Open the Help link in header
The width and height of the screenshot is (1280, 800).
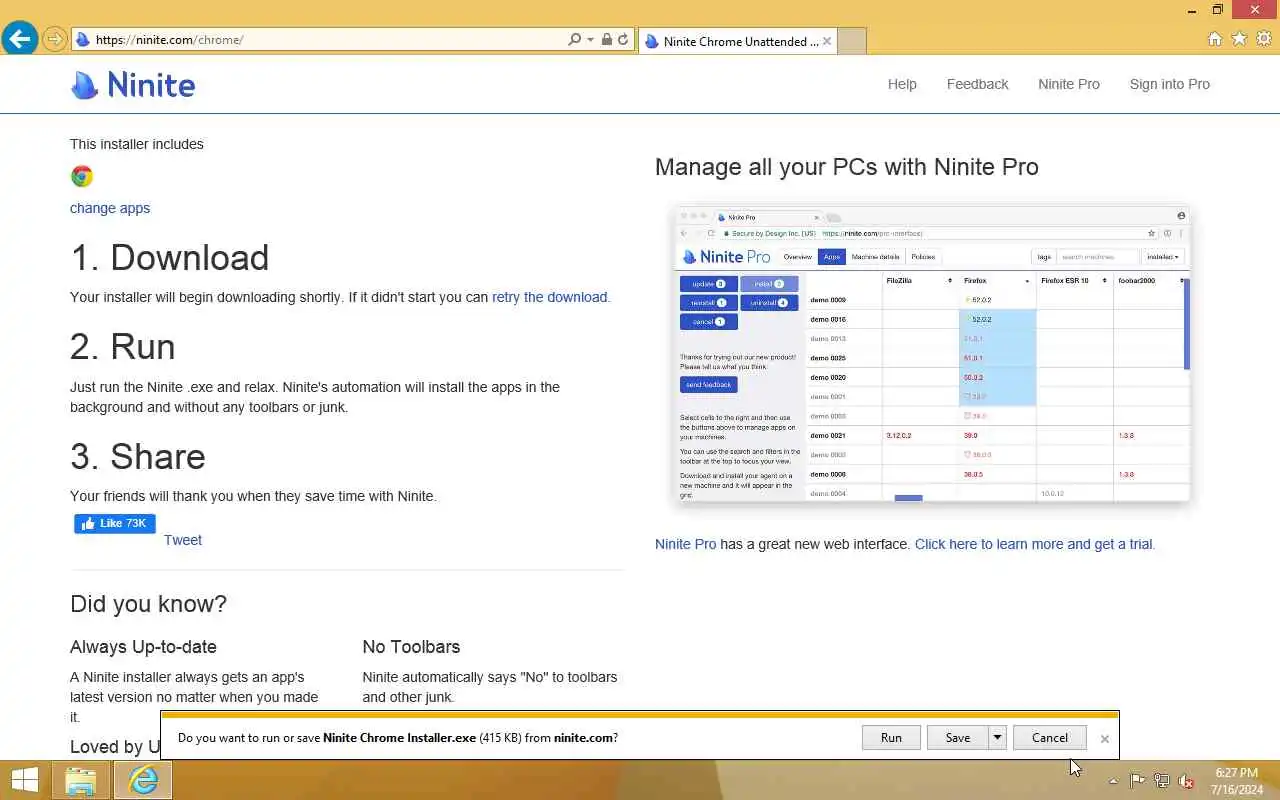click(902, 84)
